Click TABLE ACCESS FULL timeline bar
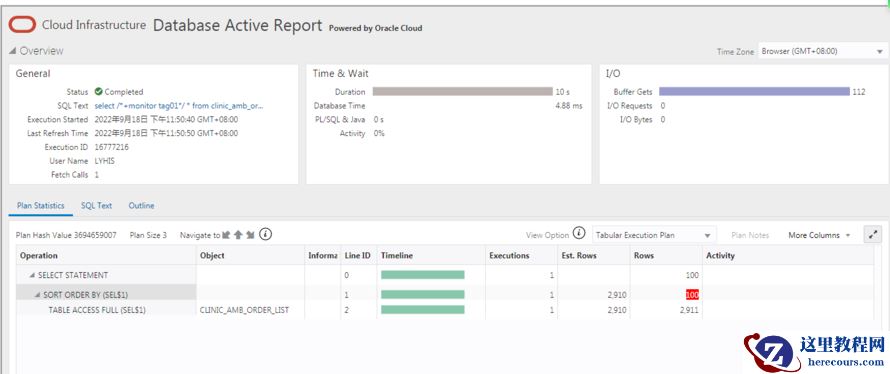 coord(423,310)
